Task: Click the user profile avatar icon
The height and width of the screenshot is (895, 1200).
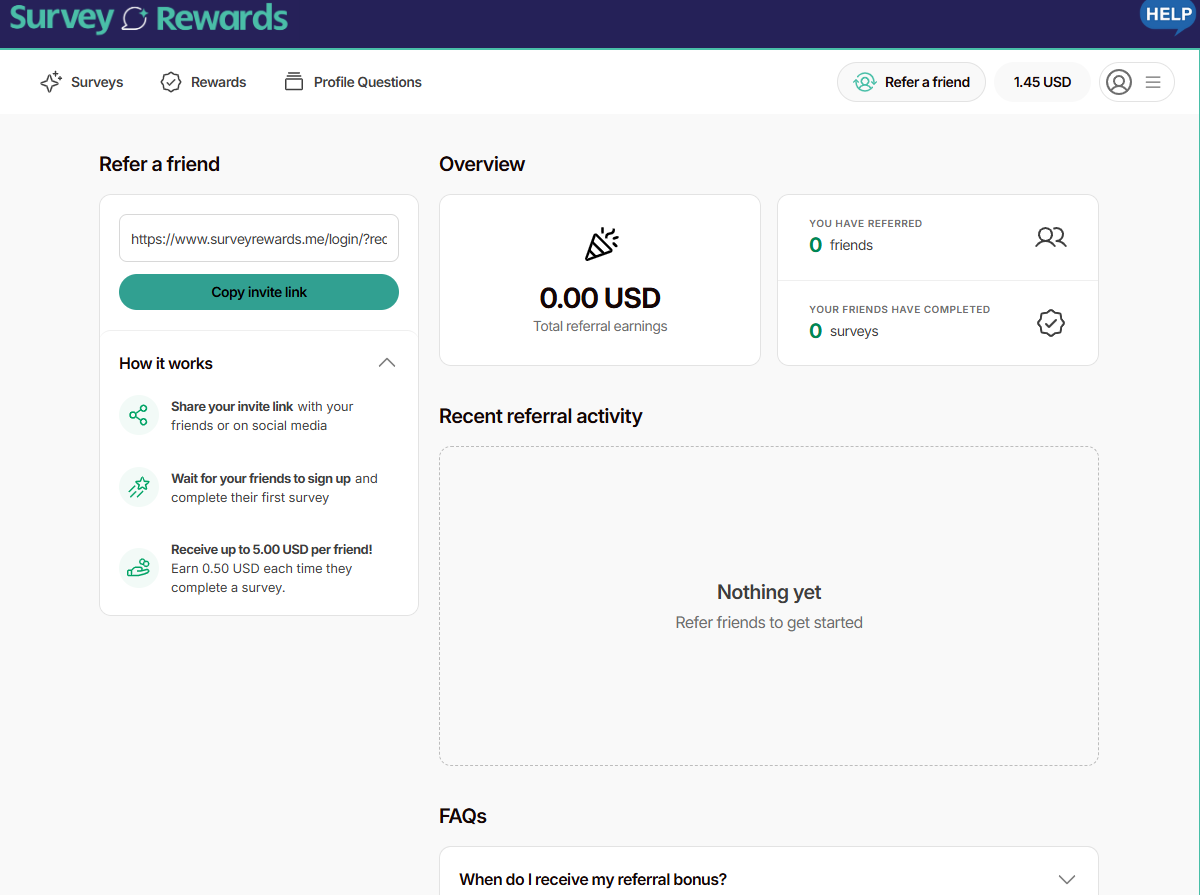Action: point(1119,82)
